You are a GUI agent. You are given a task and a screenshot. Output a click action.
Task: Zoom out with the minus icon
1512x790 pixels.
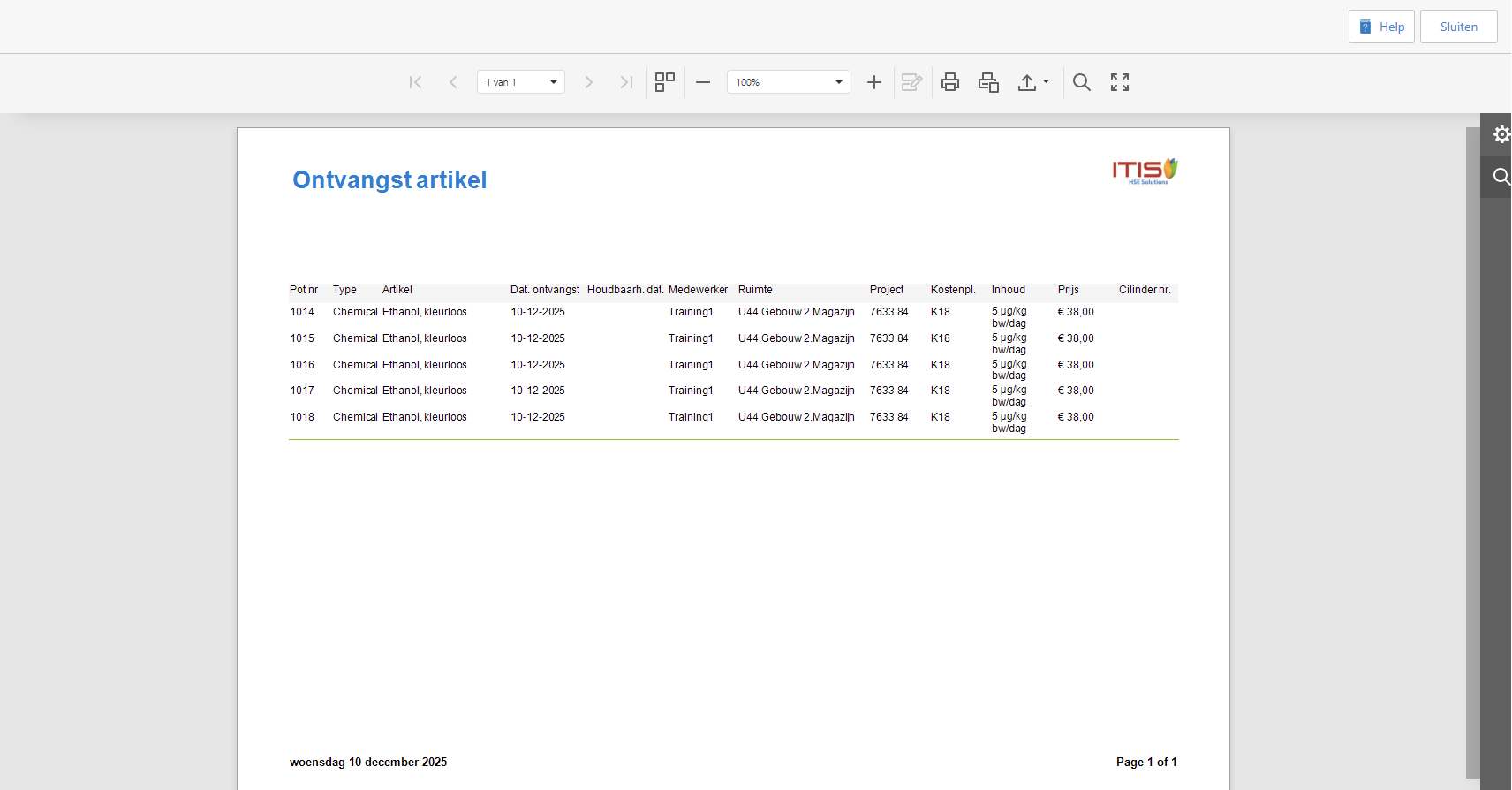tap(703, 82)
